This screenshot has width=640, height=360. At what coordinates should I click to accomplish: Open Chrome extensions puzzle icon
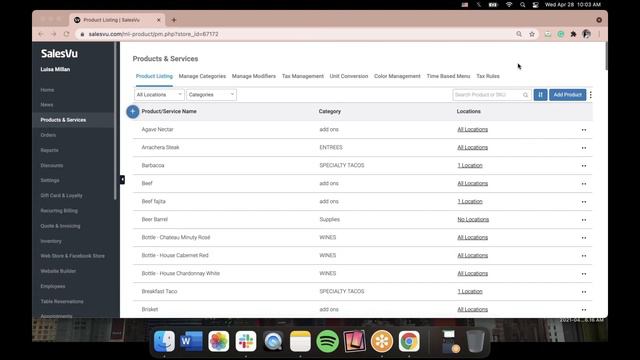[573, 34]
